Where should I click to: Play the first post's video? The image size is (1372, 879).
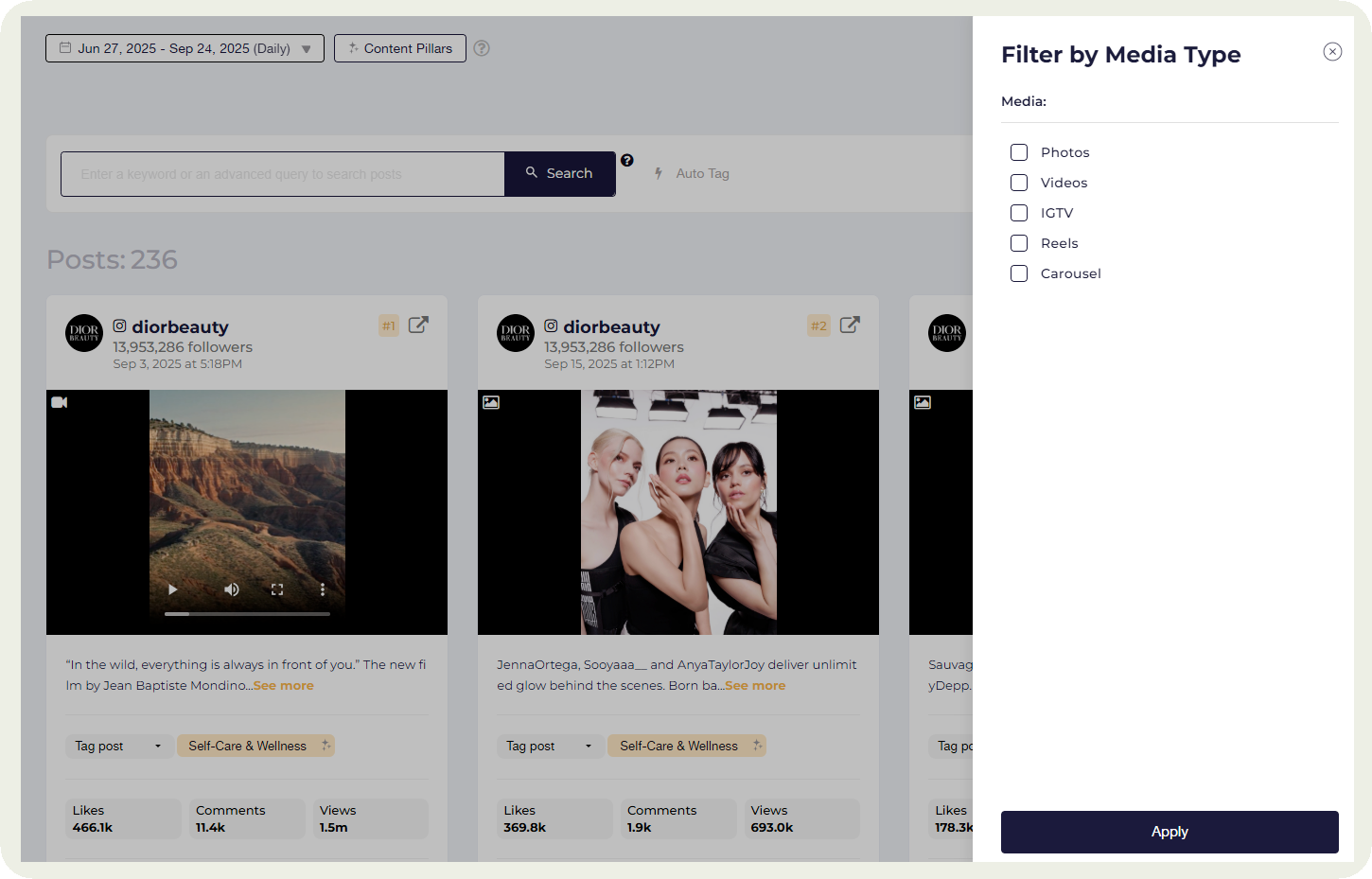tap(173, 589)
